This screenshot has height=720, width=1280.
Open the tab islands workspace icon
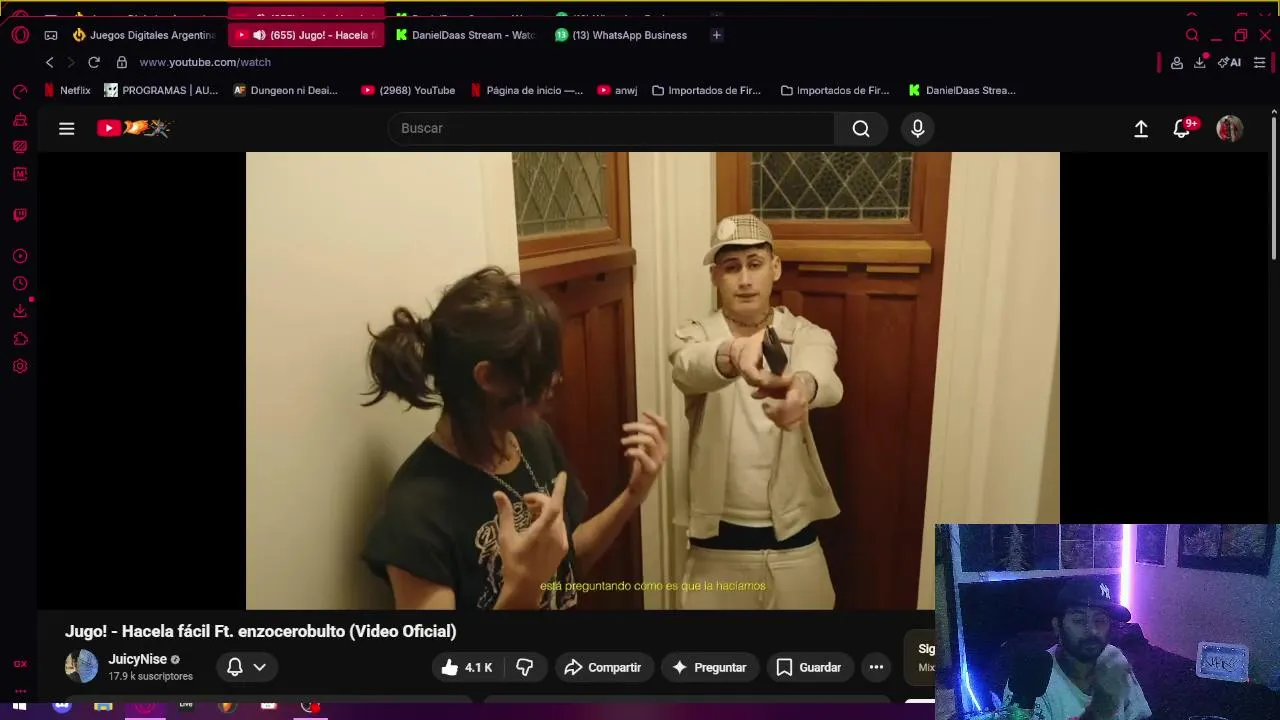pyautogui.click(x=51, y=35)
